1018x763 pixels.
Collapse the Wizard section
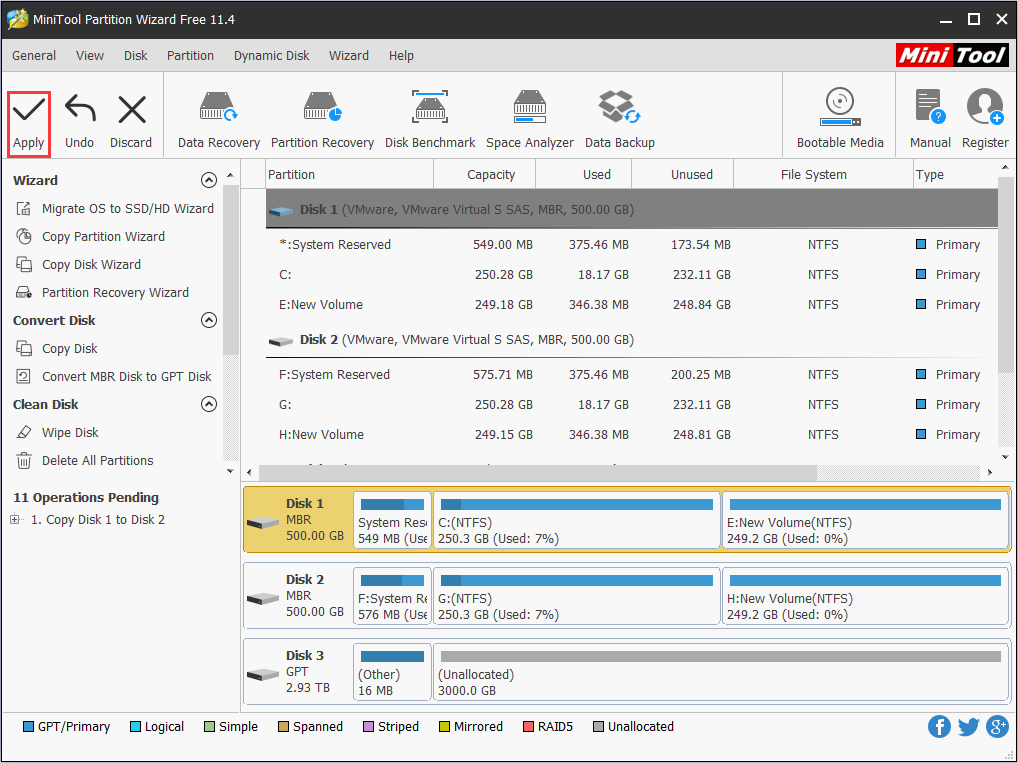(208, 181)
